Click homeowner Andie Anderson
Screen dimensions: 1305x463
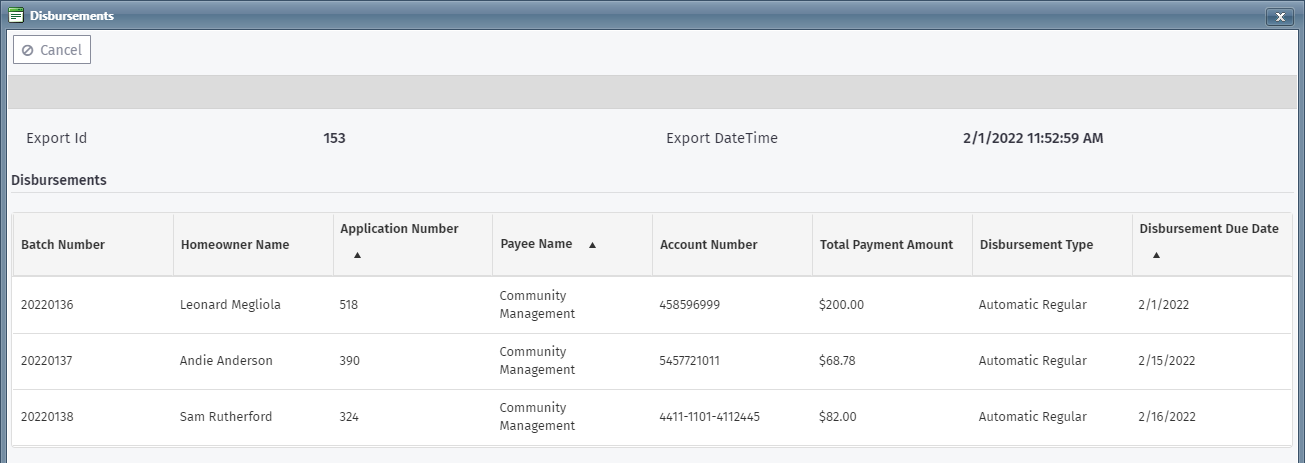pyautogui.click(x=226, y=361)
